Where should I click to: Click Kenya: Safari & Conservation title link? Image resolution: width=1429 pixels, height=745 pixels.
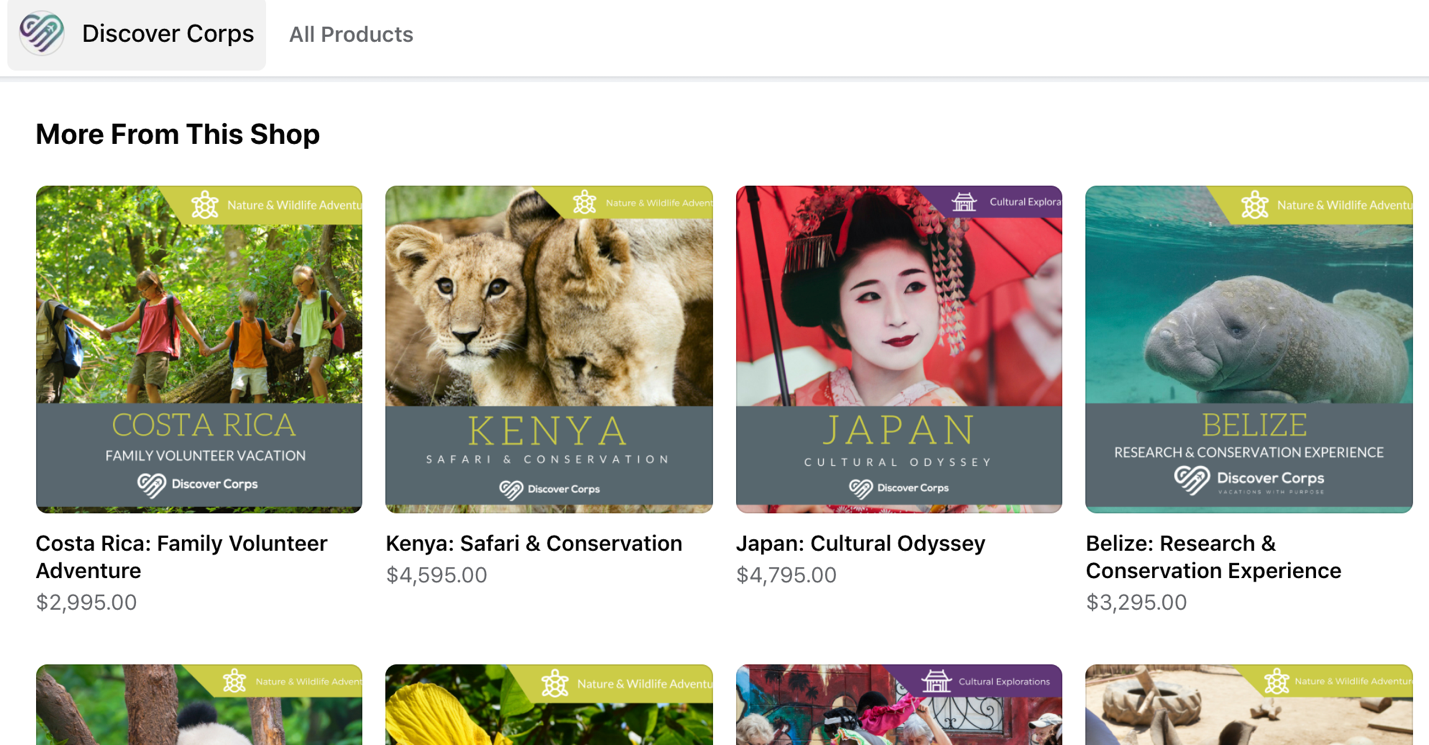coord(534,543)
